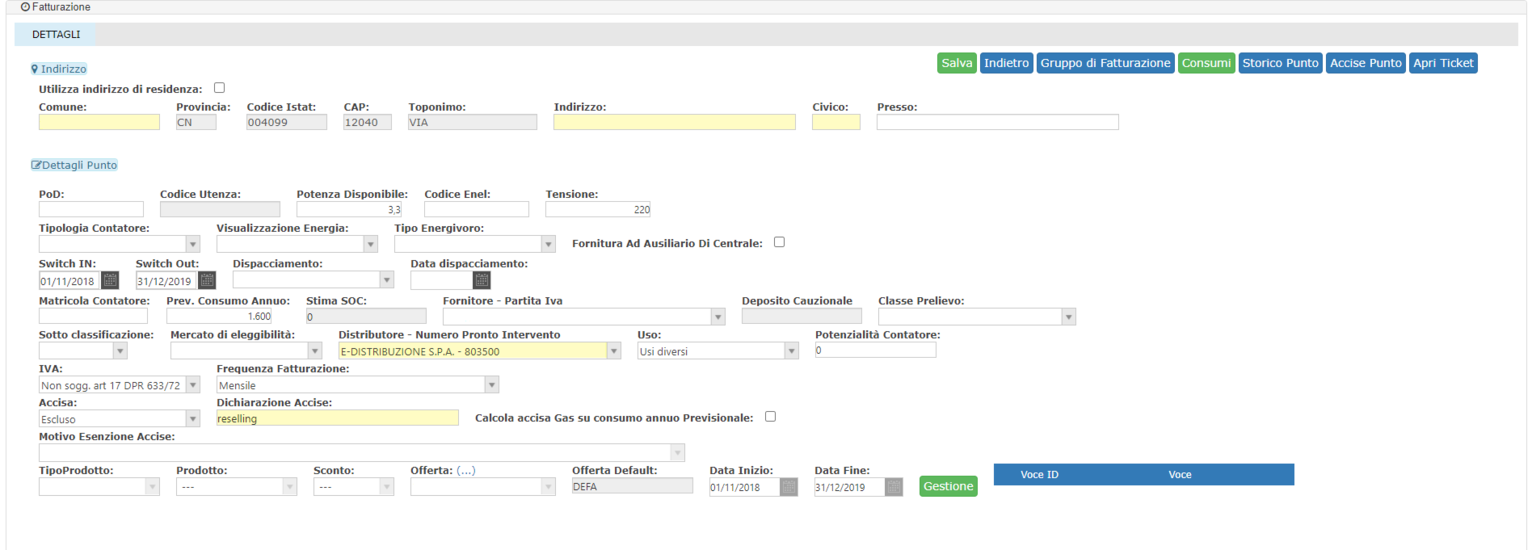Focus the Tensione field showing 220
This screenshot has width=1532, height=550.
[598, 209]
